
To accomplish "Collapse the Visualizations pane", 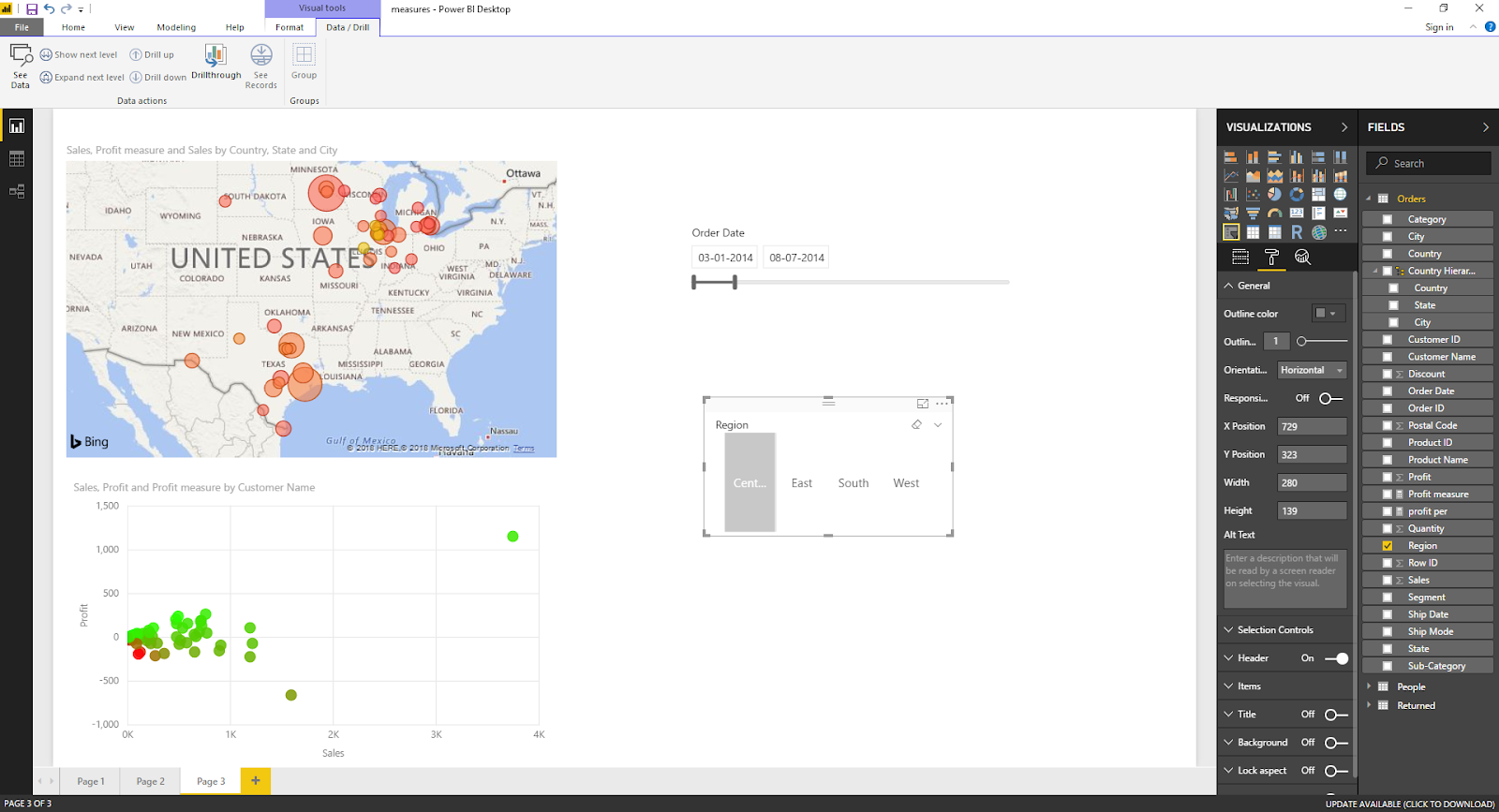I will 1344,127.
